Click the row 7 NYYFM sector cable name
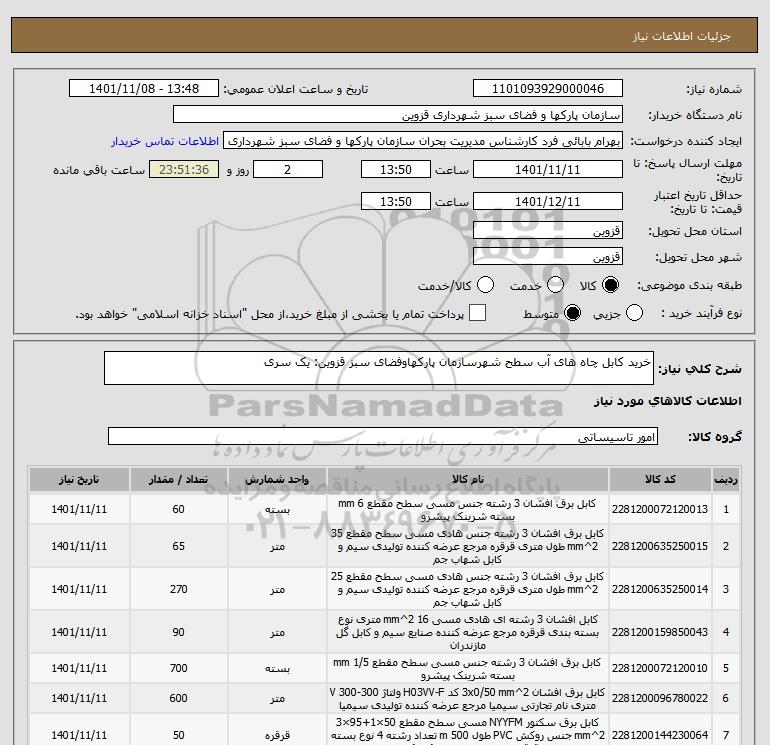 pyautogui.click(x=467, y=729)
